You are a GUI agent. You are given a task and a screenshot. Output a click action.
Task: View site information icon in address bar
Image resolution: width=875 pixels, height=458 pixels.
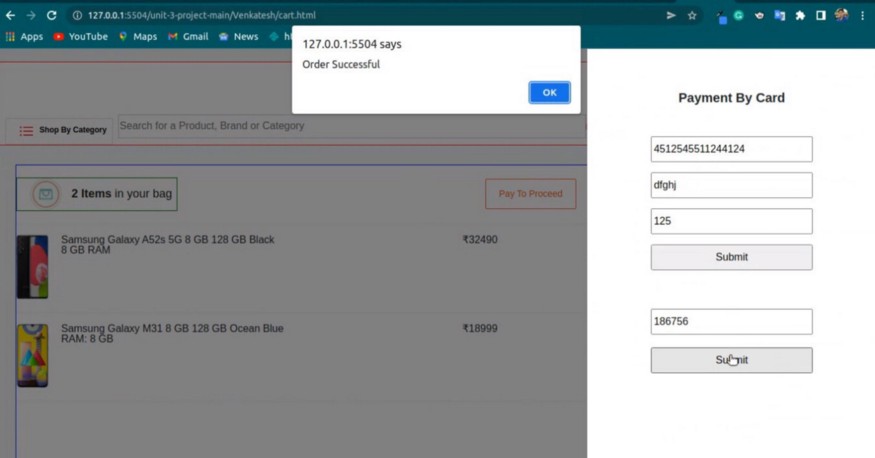click(78, 16)
